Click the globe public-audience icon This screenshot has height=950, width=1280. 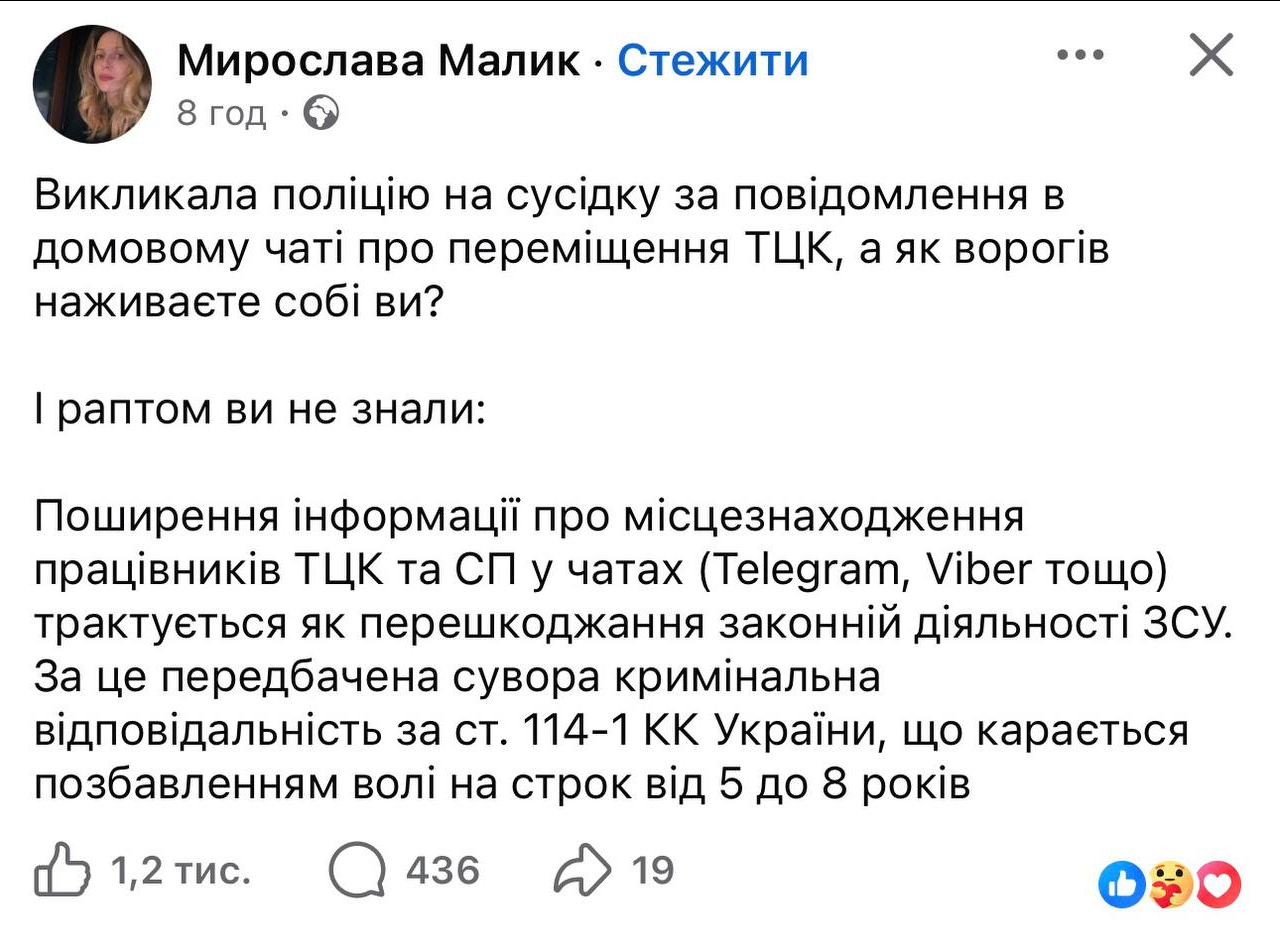tap(320, 114)
